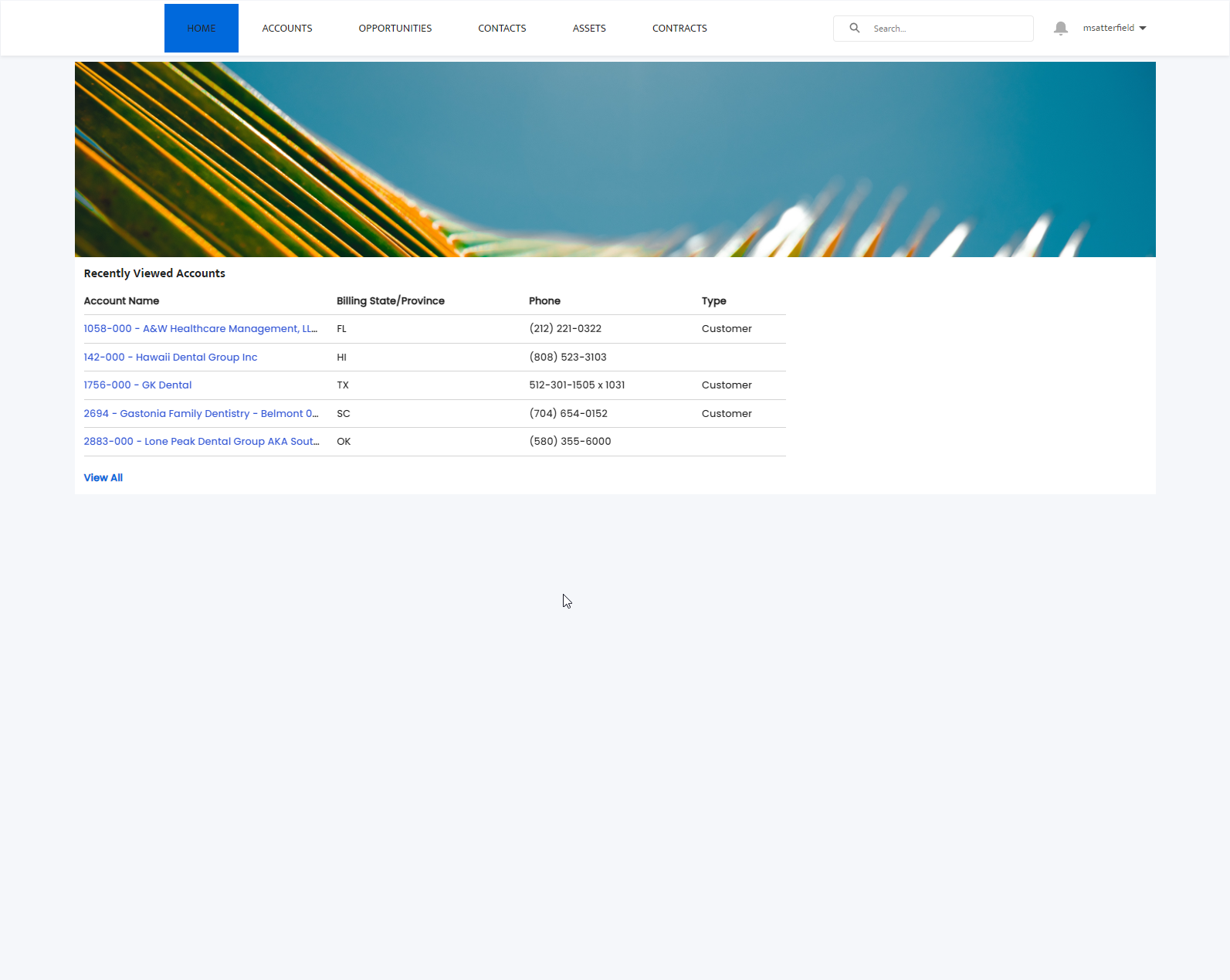Image resolution: width=1230 pixels, height=980 pixels.
Task: Open the Accounts tab
Action: point(287,29)
